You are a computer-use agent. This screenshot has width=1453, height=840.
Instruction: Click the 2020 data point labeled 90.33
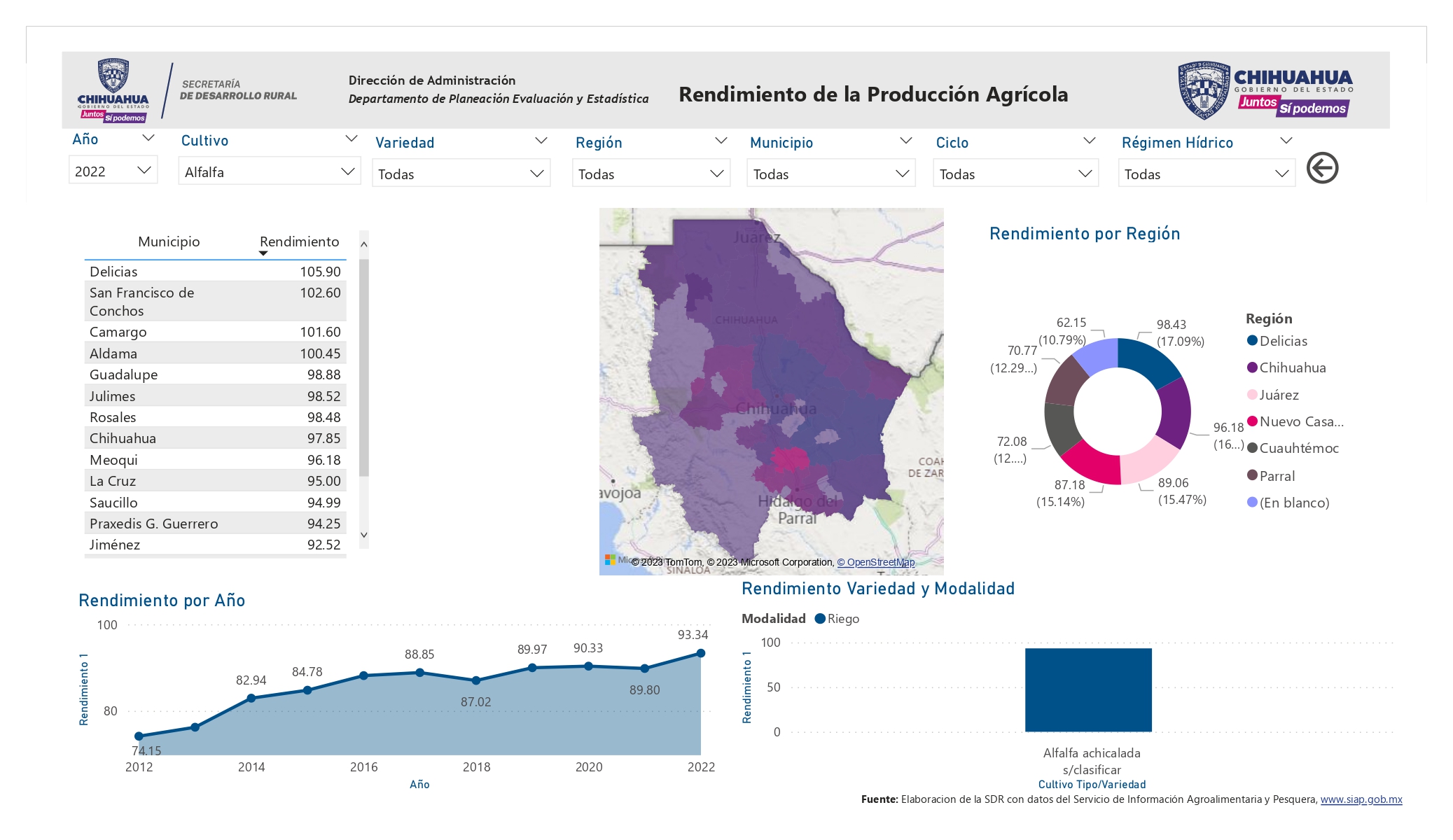point(588,666)
